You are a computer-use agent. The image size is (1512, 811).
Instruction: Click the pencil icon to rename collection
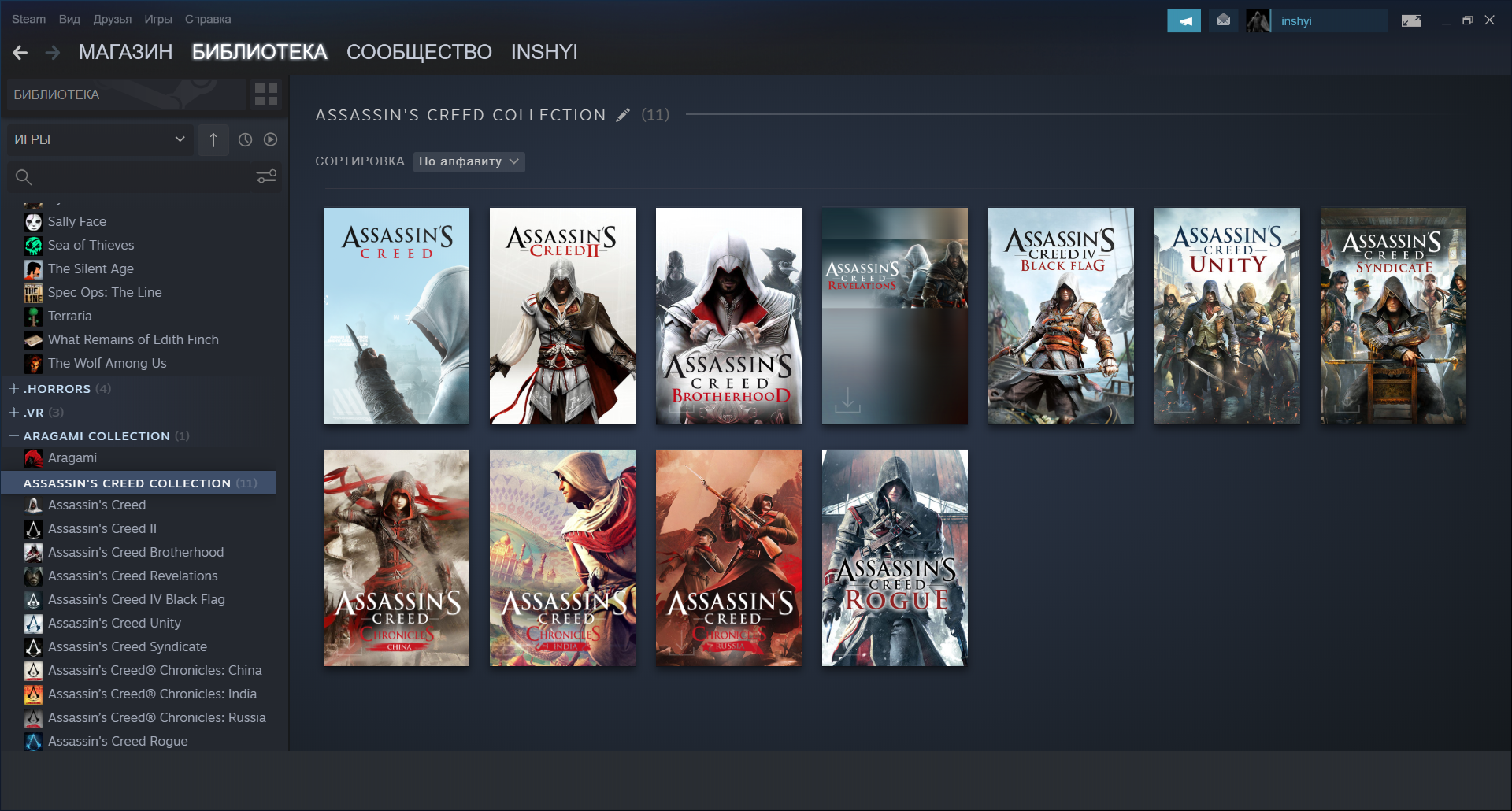coord(623,115)
